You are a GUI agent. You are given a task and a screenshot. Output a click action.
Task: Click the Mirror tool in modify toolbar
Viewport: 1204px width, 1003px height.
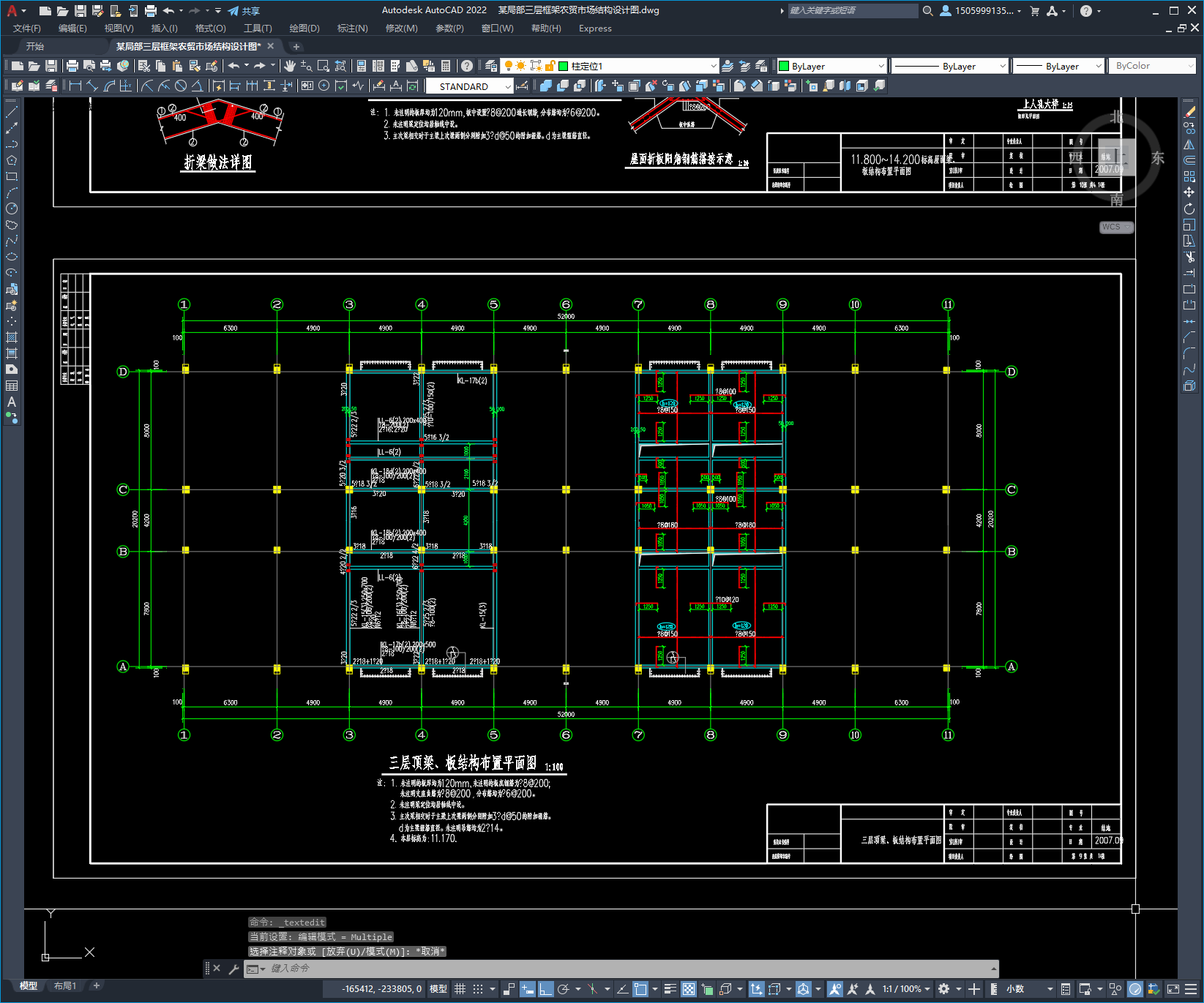(1189, 144)
